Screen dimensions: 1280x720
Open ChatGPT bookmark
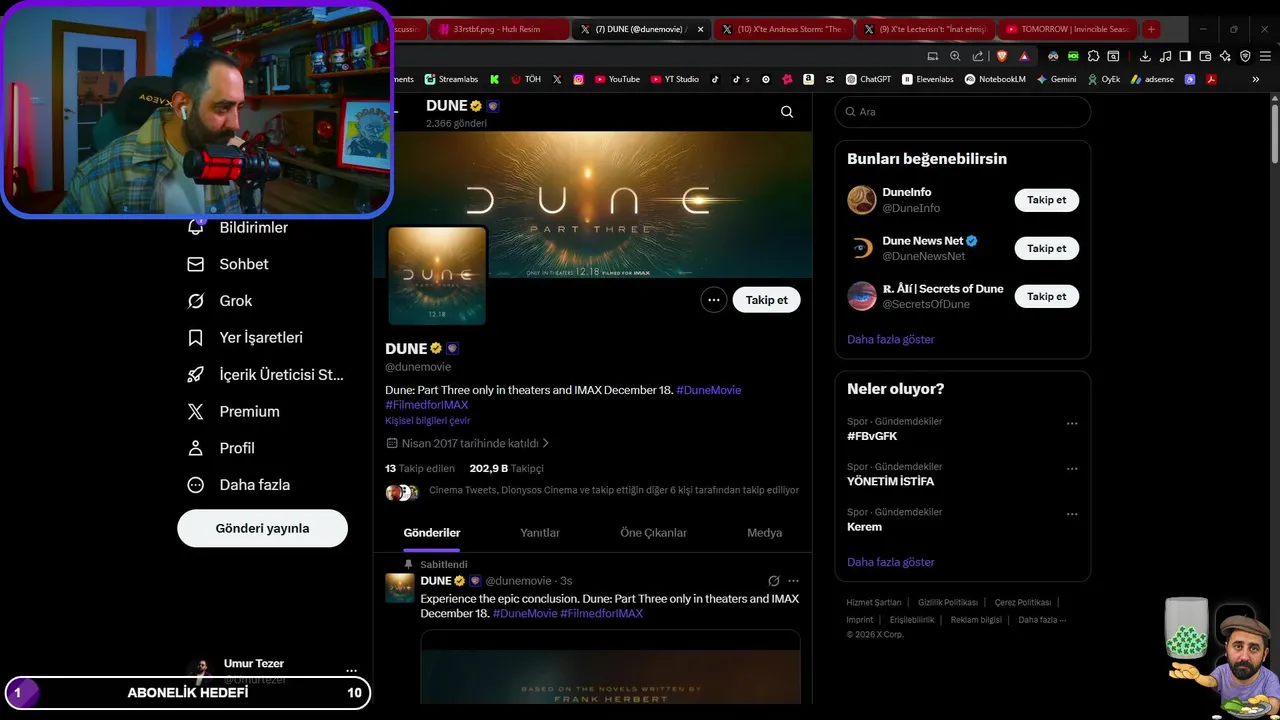tap(868, 79)
